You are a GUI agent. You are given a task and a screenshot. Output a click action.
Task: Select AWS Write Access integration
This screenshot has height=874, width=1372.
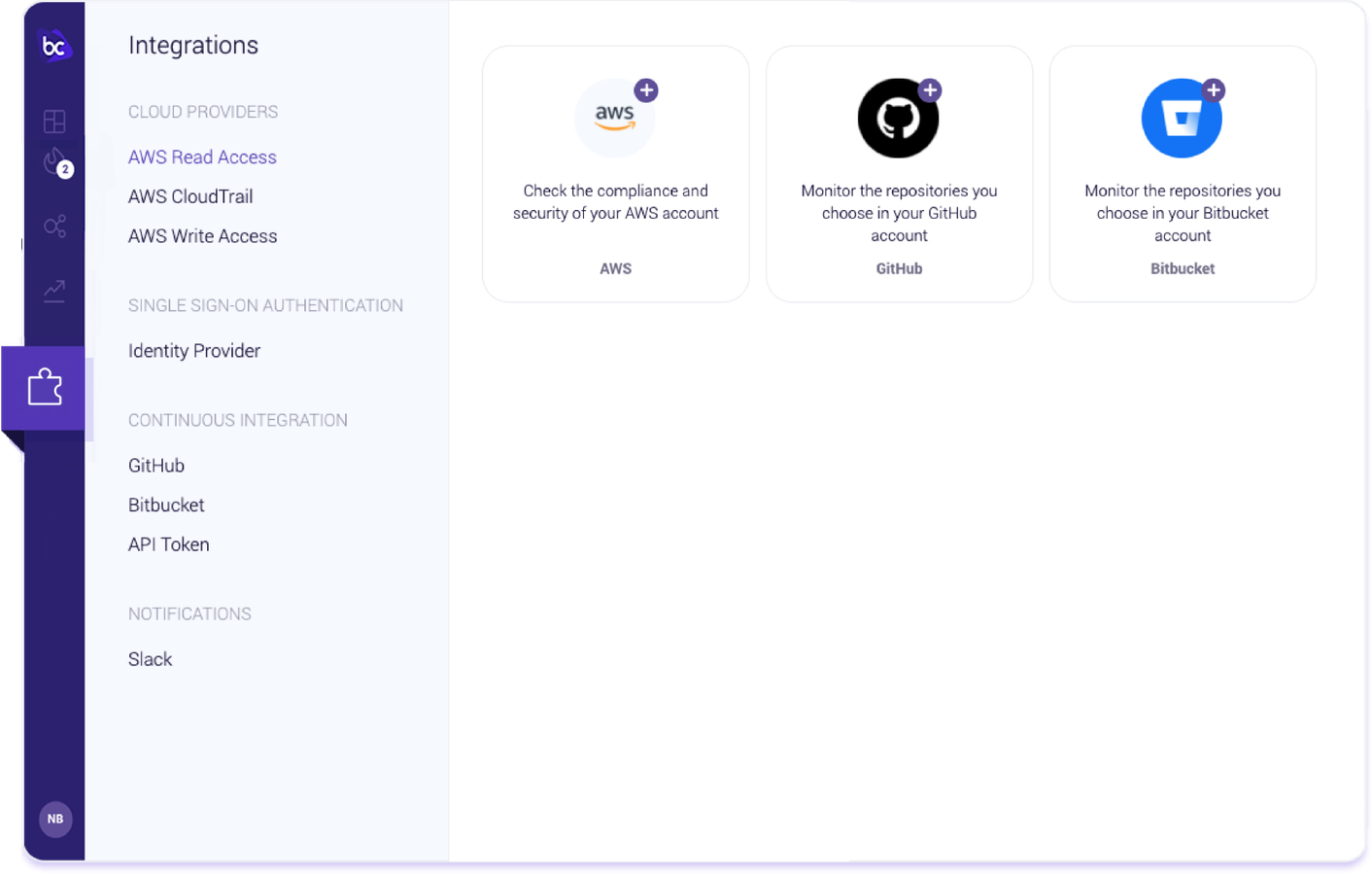[202, 236]
